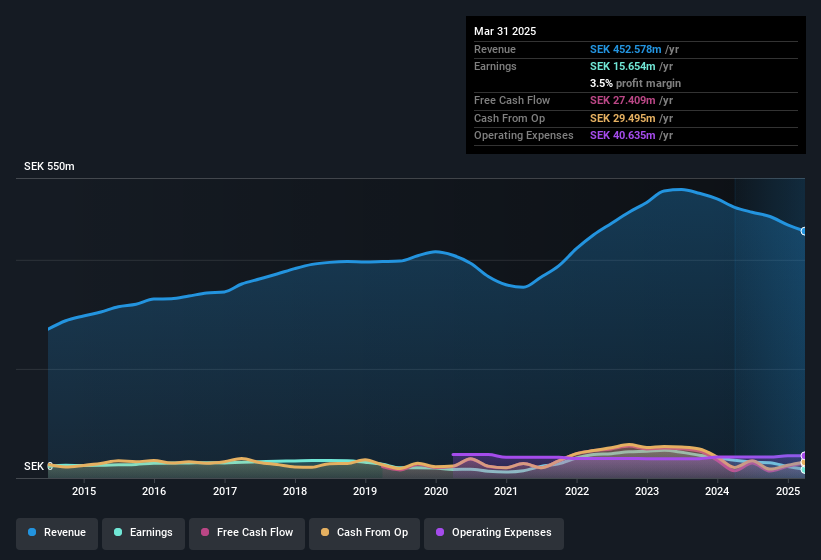821x560 pixels.
Task: Click the 3.5% profit margin text
Action: pyautogui.click(x=635, y=83)
